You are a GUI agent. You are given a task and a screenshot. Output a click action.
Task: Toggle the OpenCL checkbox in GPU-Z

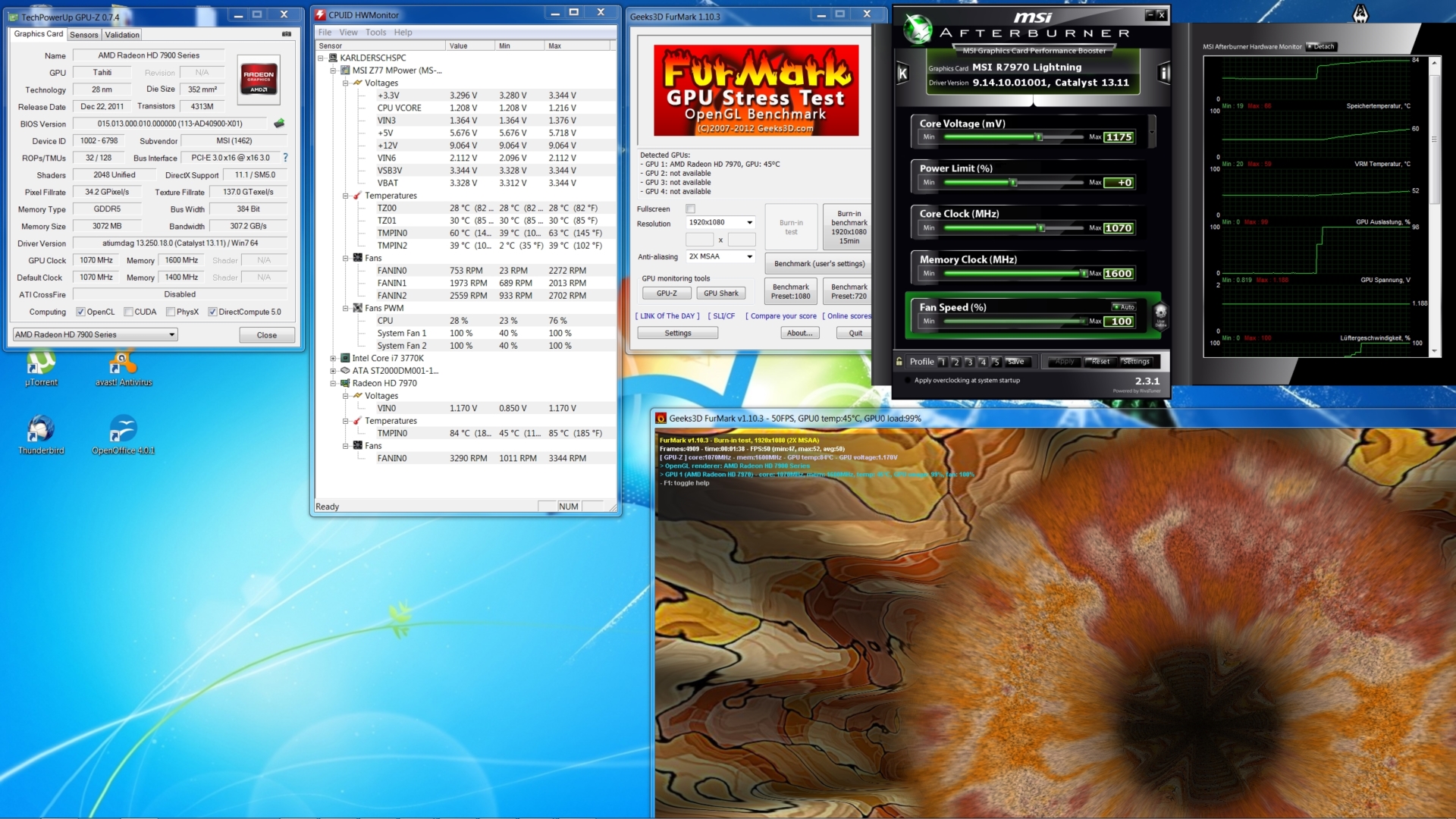[x=80, y=312]
